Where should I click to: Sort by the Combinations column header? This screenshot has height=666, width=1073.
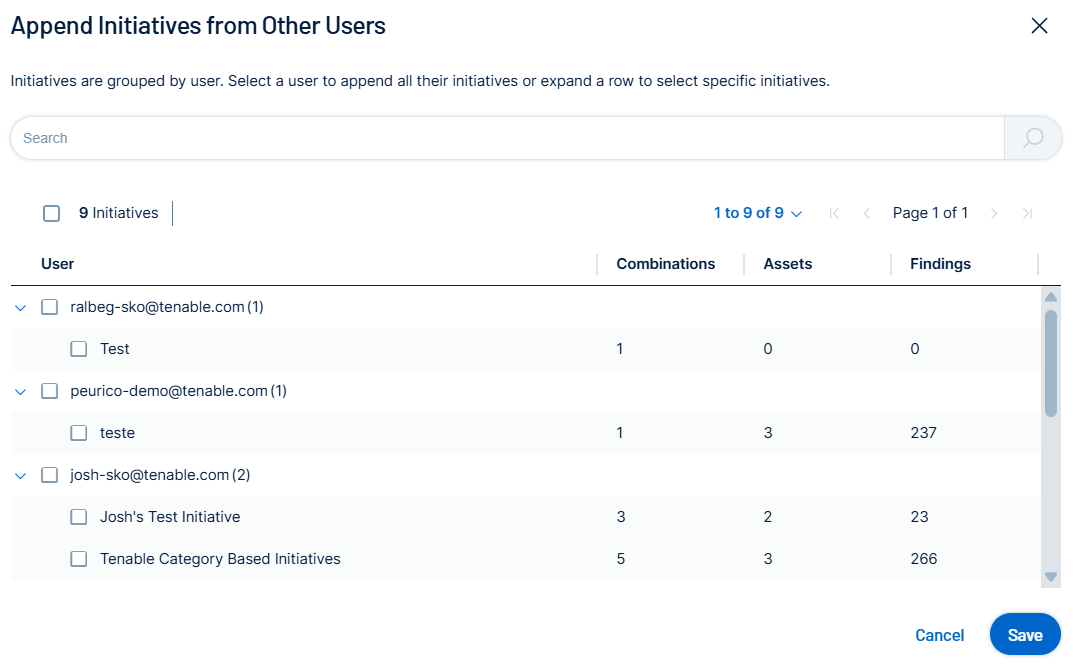tap(665, 264)
